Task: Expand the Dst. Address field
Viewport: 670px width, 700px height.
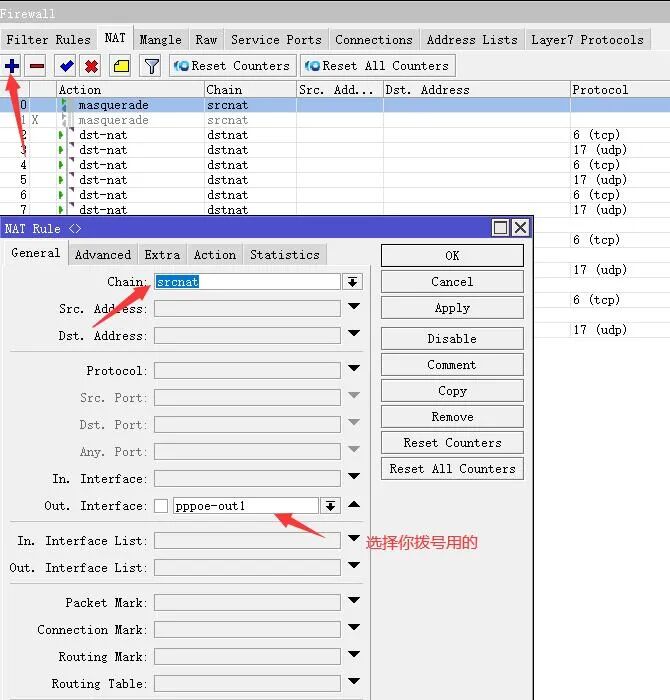Action: tap(354, 333)
